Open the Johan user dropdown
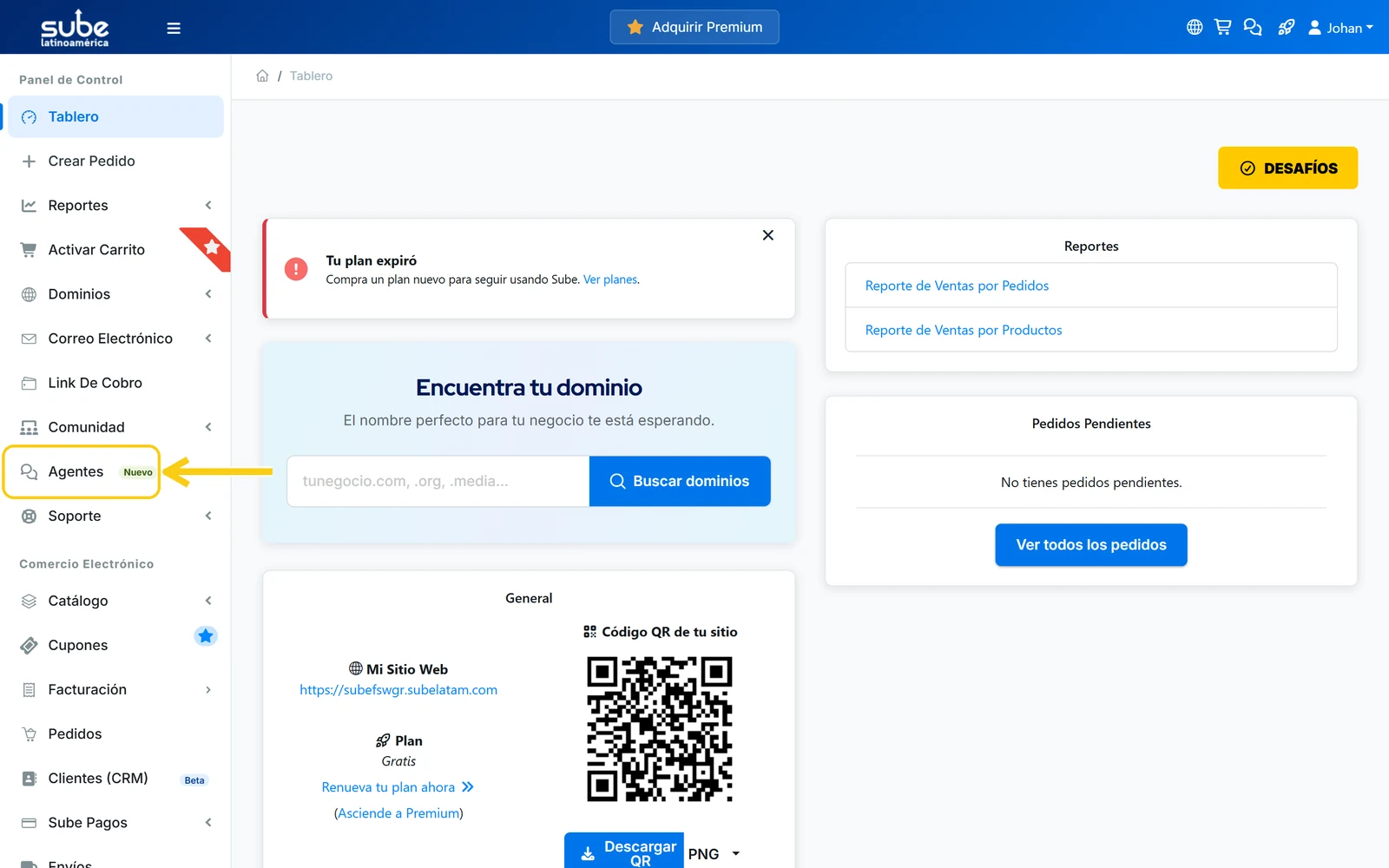This screenshot has height=868, width=1389. coord(1340,28)
